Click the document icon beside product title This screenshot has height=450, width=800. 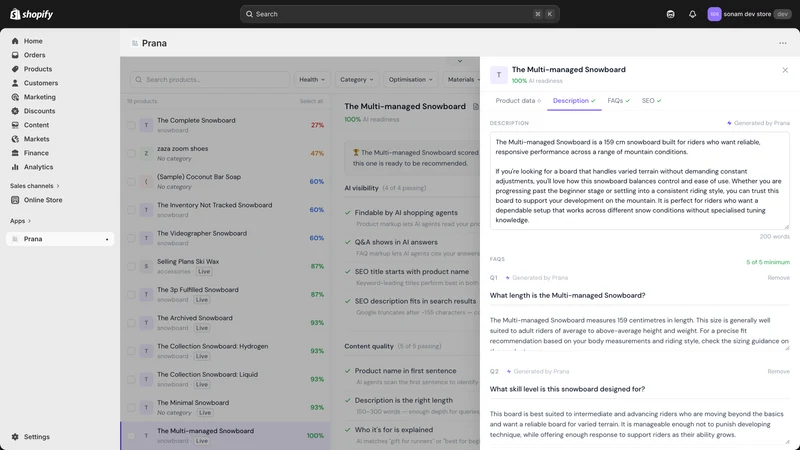click(x=476, y=107)
